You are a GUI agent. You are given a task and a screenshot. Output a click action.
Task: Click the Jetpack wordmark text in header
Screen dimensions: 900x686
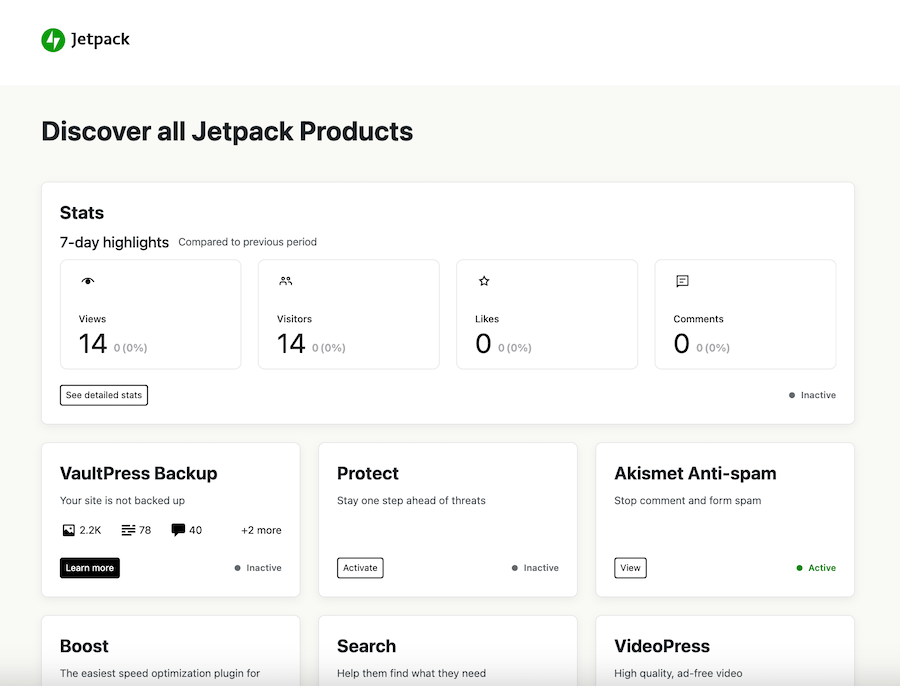click(x=100, y=40)
